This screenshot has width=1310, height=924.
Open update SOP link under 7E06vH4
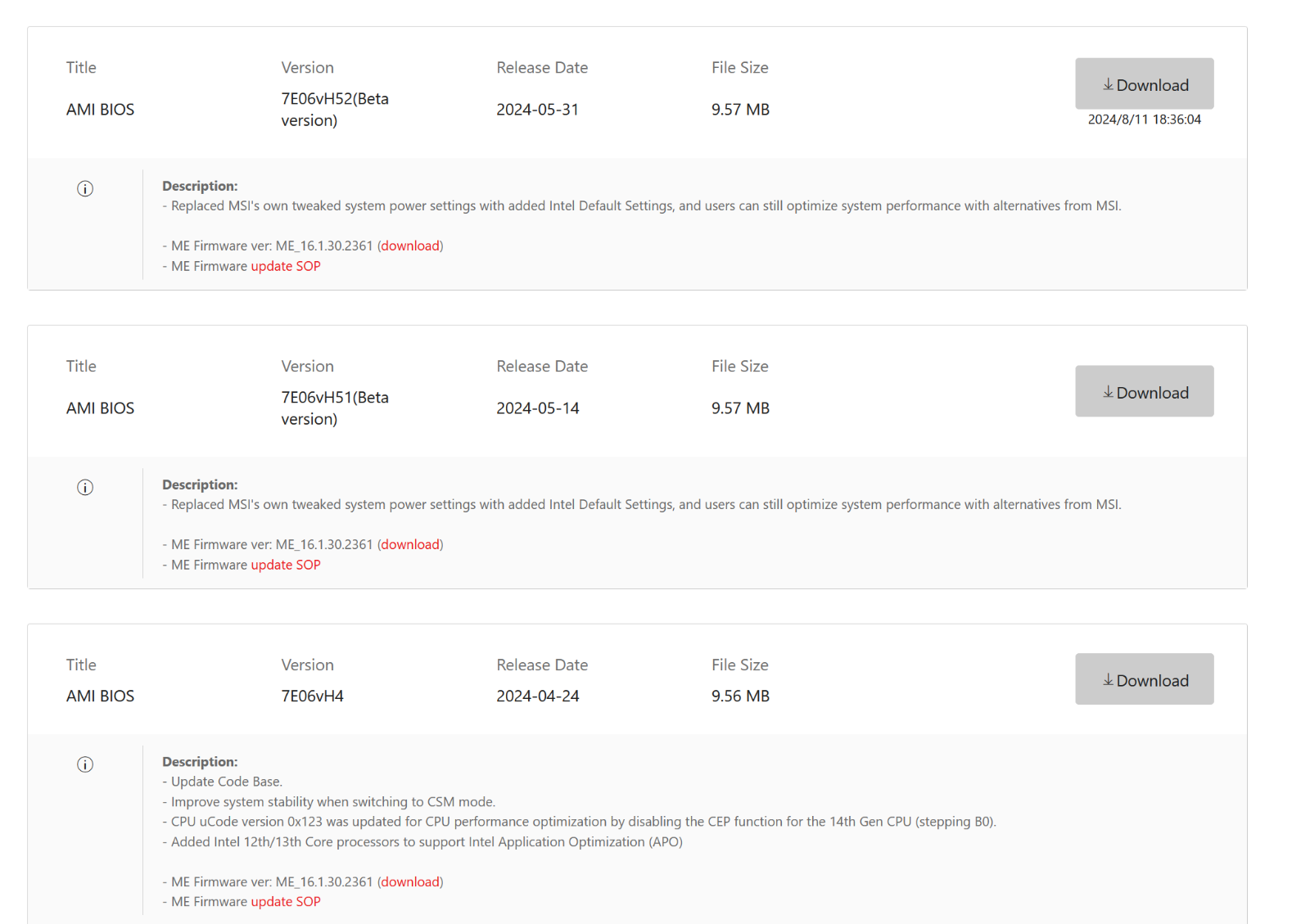pos(286,902)
